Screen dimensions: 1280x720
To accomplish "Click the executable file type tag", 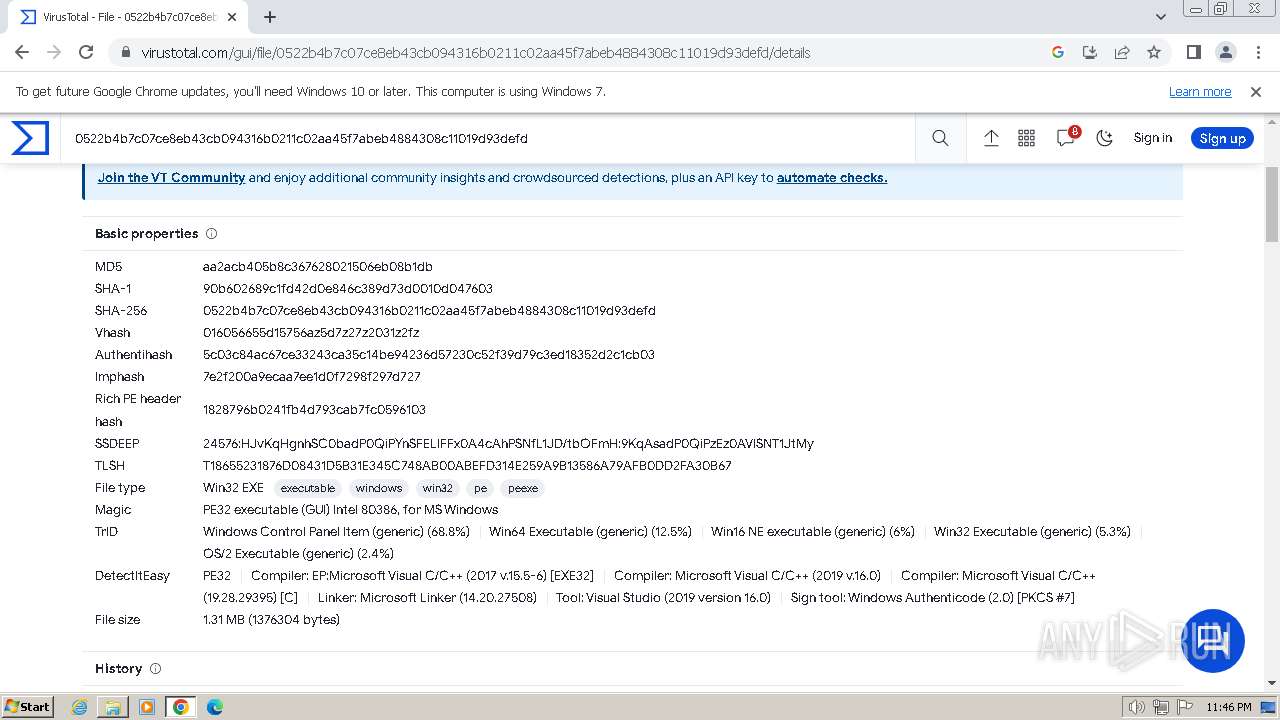I will click(308, 488).
